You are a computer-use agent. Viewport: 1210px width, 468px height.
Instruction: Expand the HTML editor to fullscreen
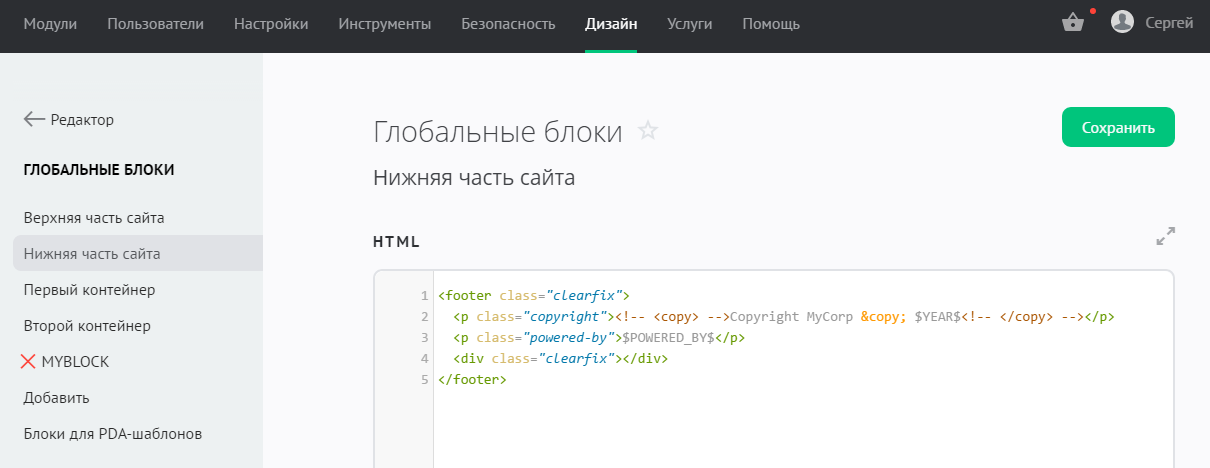(x=1165, y=237)
